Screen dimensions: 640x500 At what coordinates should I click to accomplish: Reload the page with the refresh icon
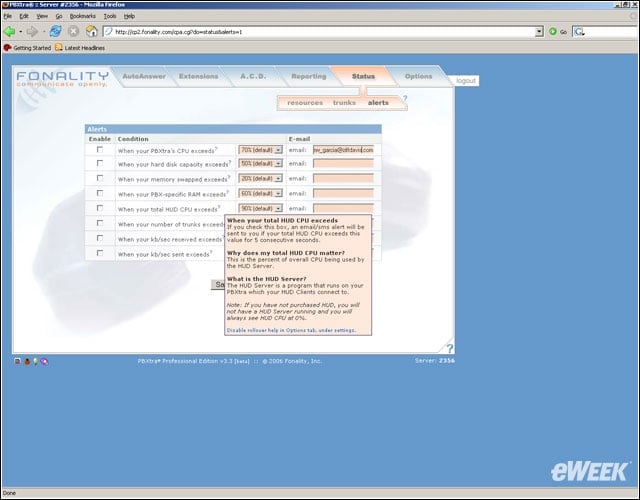(56, 31)
